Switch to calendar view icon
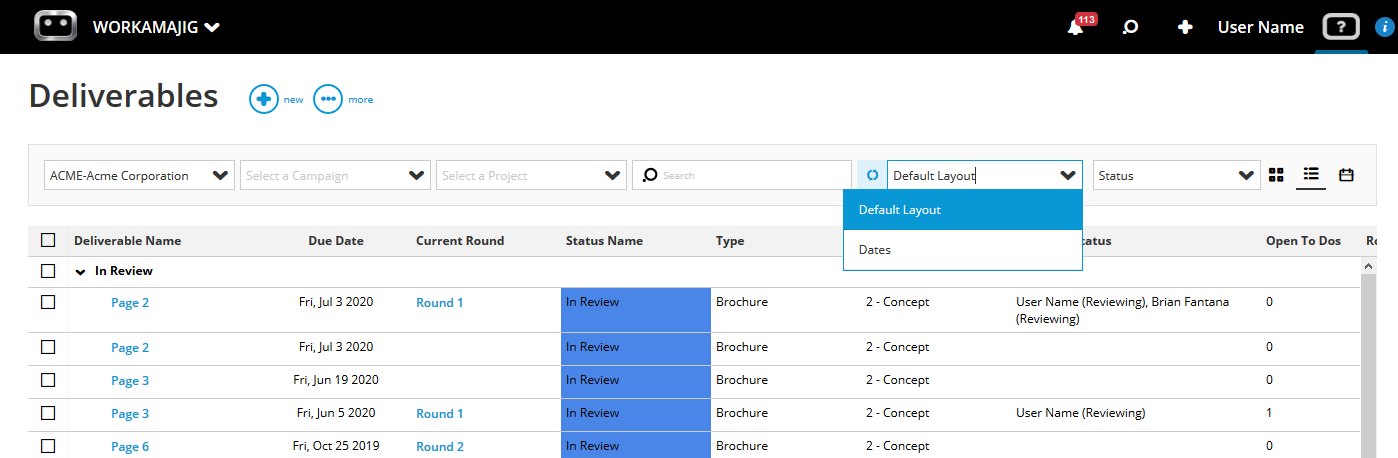Viewport: 1398px width, 458px height. pyautogui.click(x=1346, y=175)
